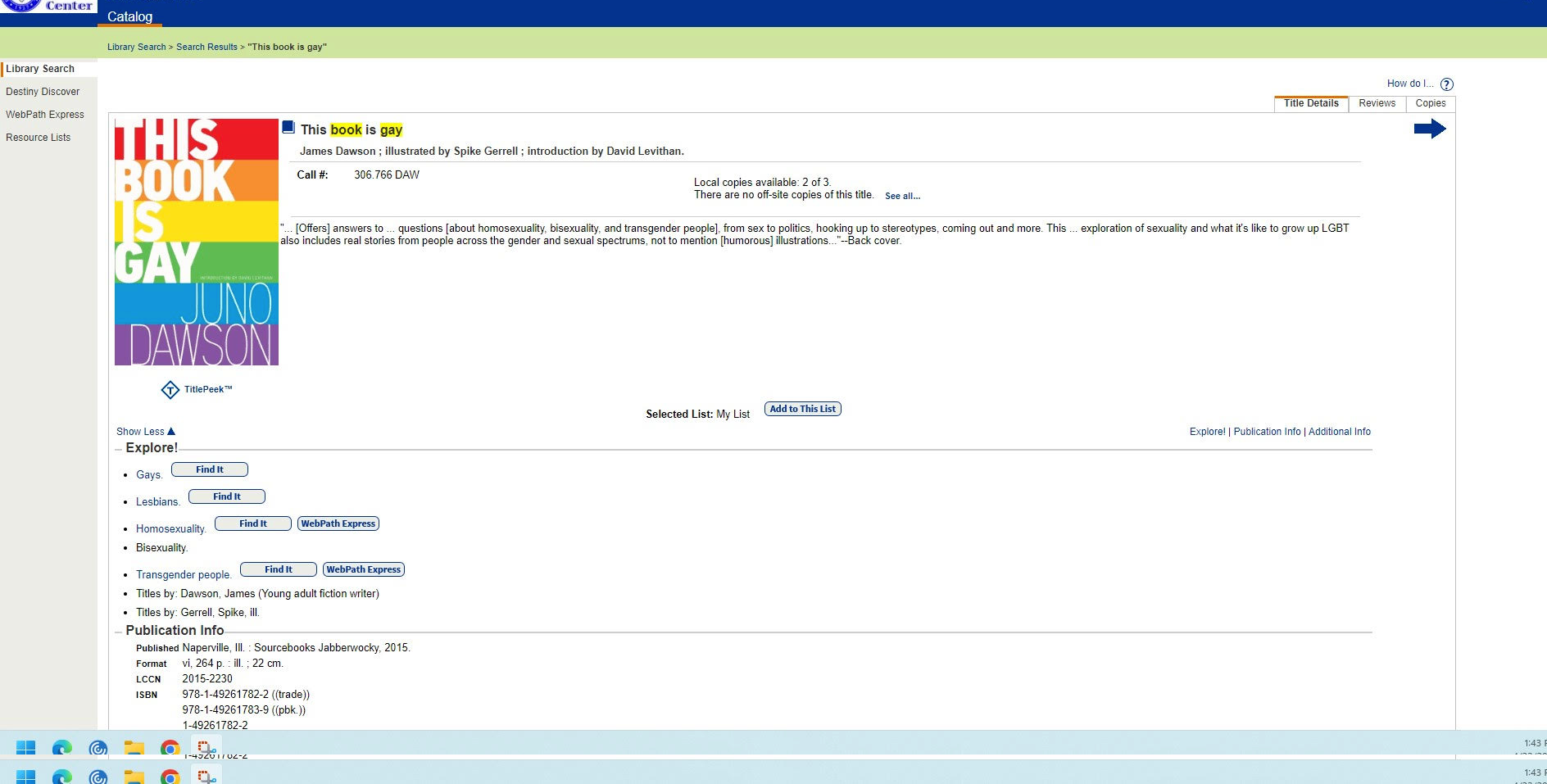
Task: Jump to the Explore! section link at right
Action: click(x=1208, y=432)
